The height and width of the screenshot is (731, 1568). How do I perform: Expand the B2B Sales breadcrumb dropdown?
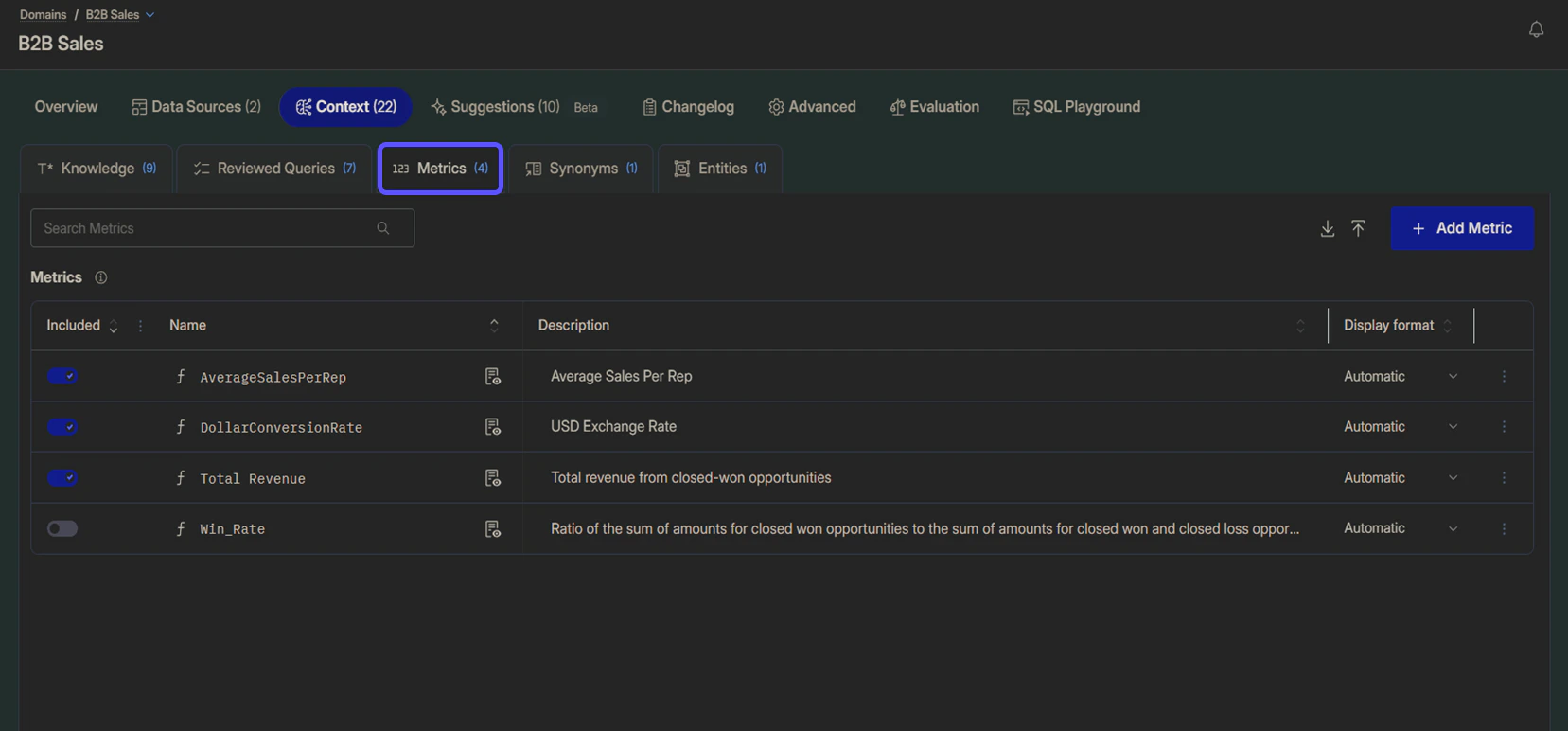click(x=150, y=15)
